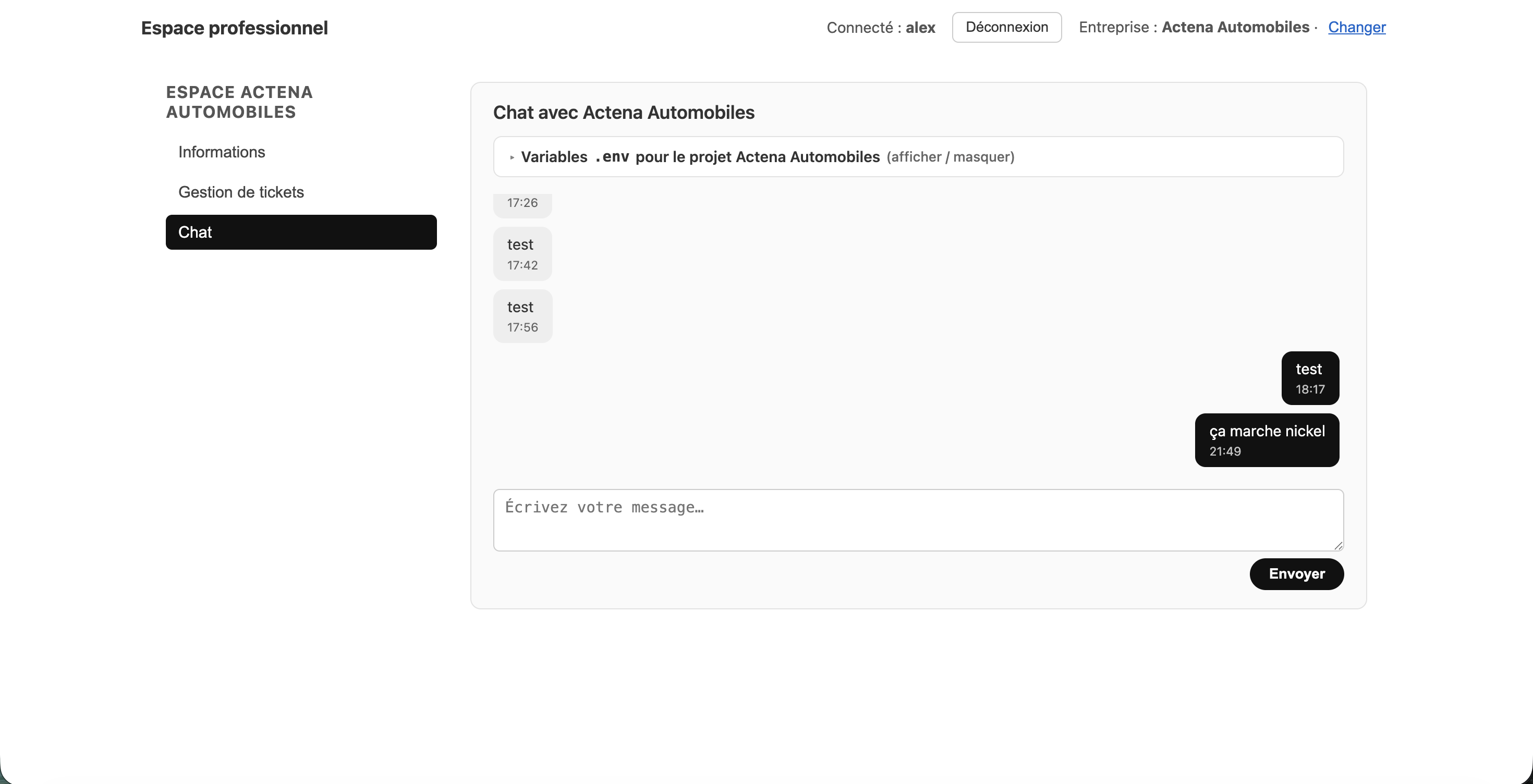Click the 'ça marche nickel' message bubble
1533x784 pixels.
tap(1267, 440)
